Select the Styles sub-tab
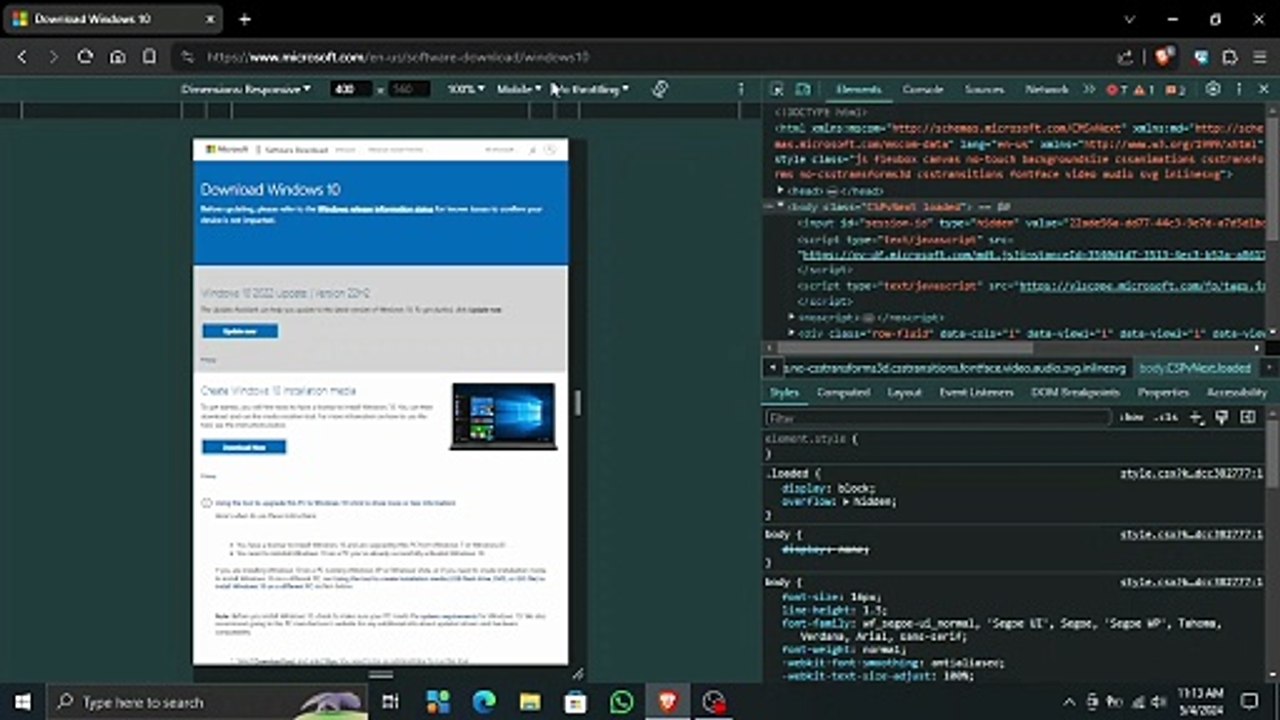The width and height of the screenshot is (1280, 720). (784, 392)
